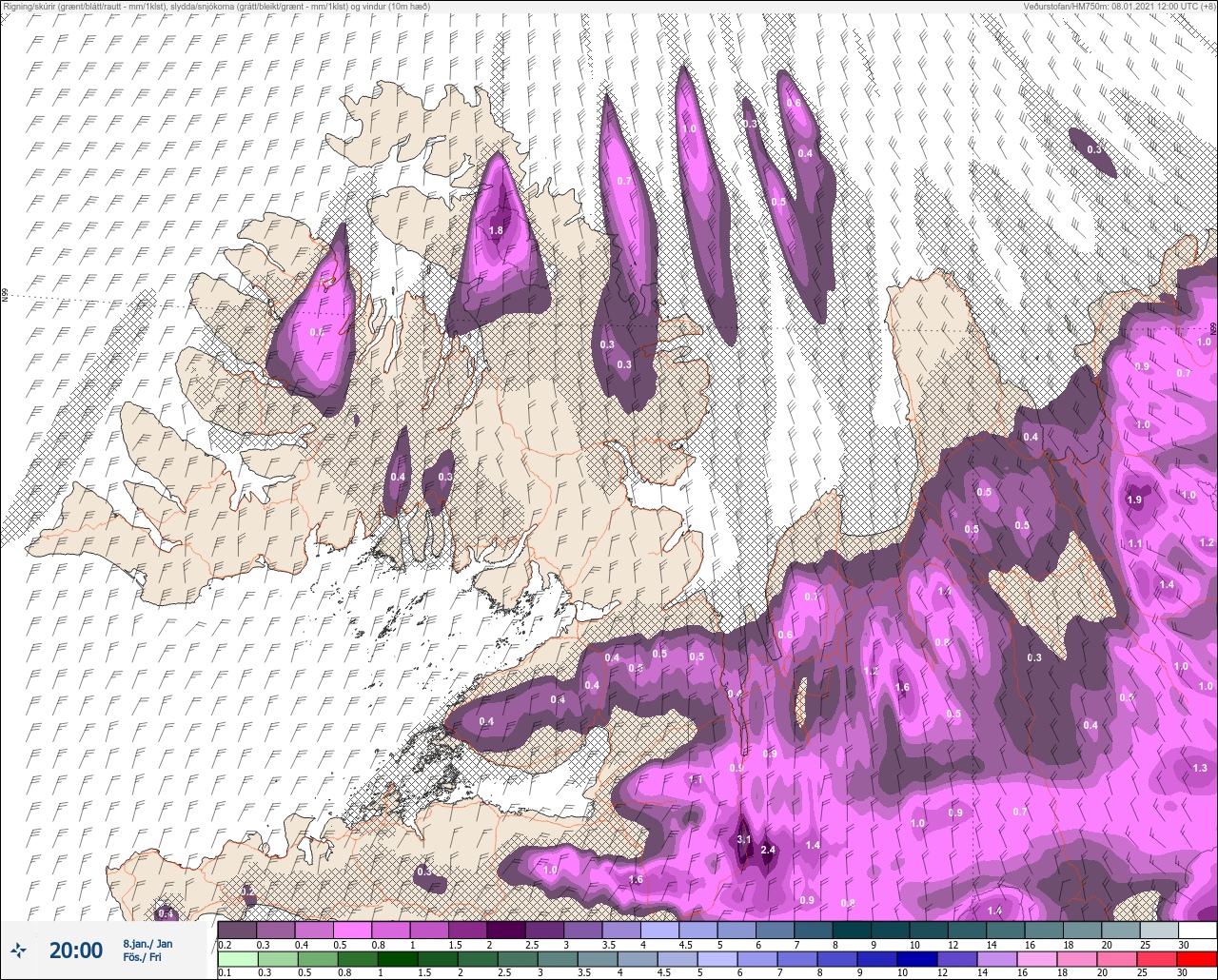Select top legend swatch between 8 and 9
Screen dimensions: 1218x980
coord(852,929)
